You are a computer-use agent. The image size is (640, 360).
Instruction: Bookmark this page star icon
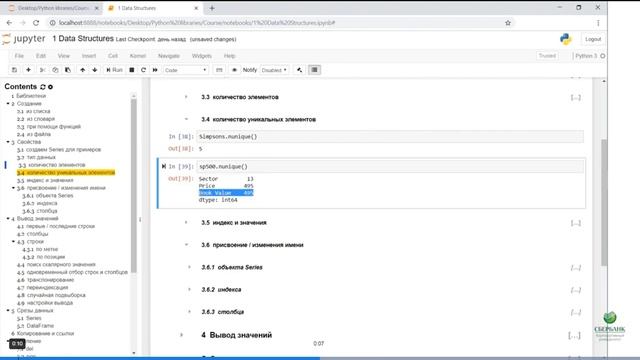(x=508, y=23)
